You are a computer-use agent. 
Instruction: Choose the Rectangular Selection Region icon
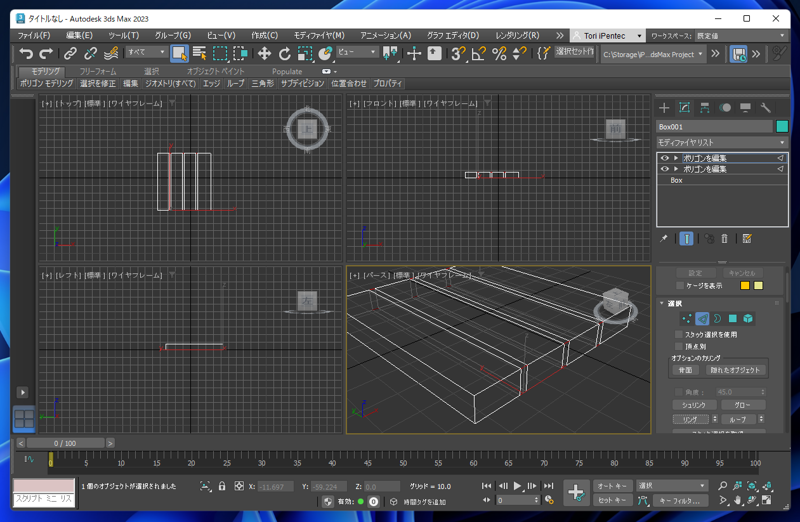tap(220, 53)
